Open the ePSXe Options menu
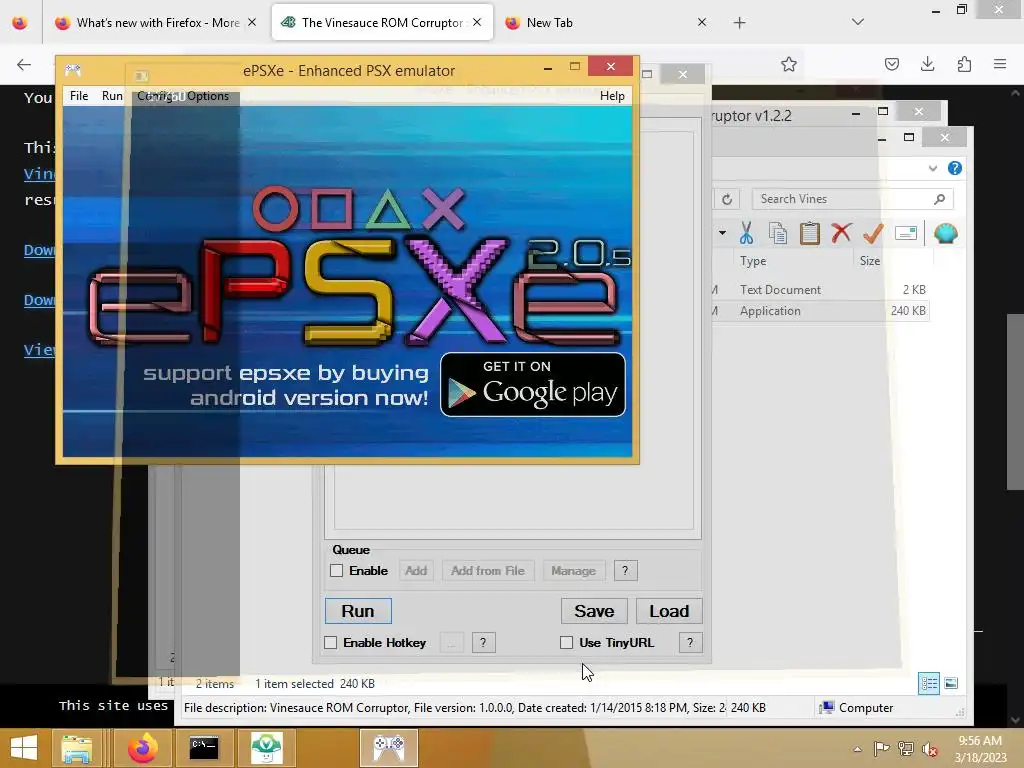 point(208,96)
